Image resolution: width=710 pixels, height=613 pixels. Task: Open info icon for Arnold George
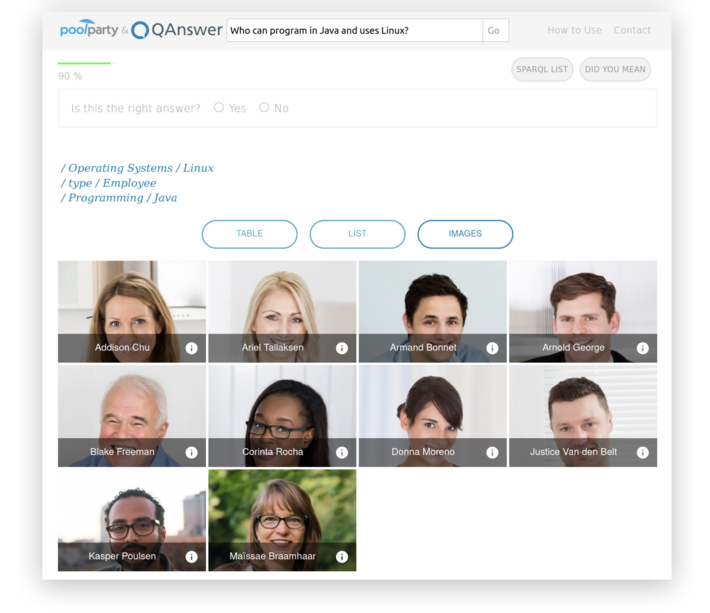(x=643, y=348)
